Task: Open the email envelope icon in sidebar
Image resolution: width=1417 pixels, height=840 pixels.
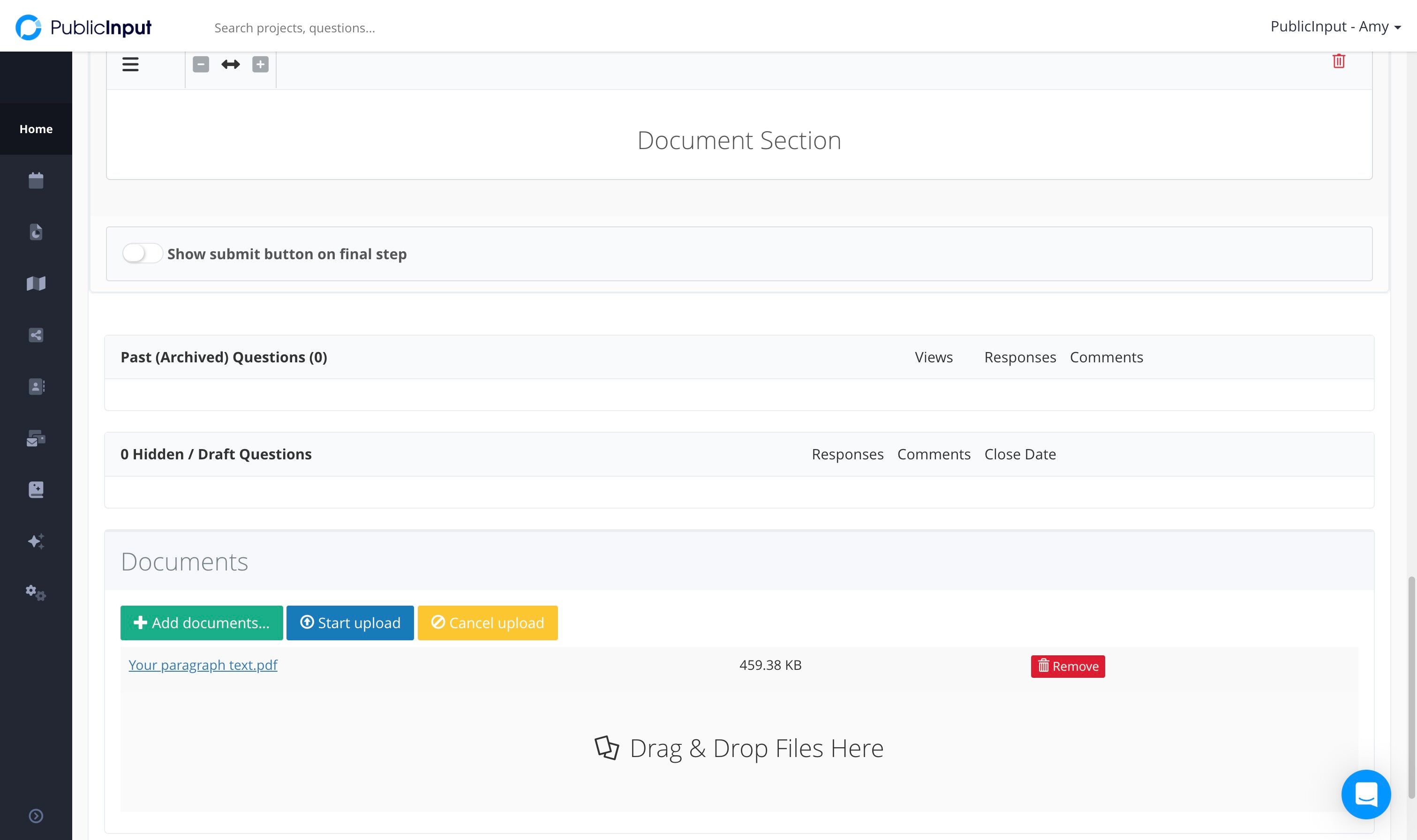Action: coord(36,438)
